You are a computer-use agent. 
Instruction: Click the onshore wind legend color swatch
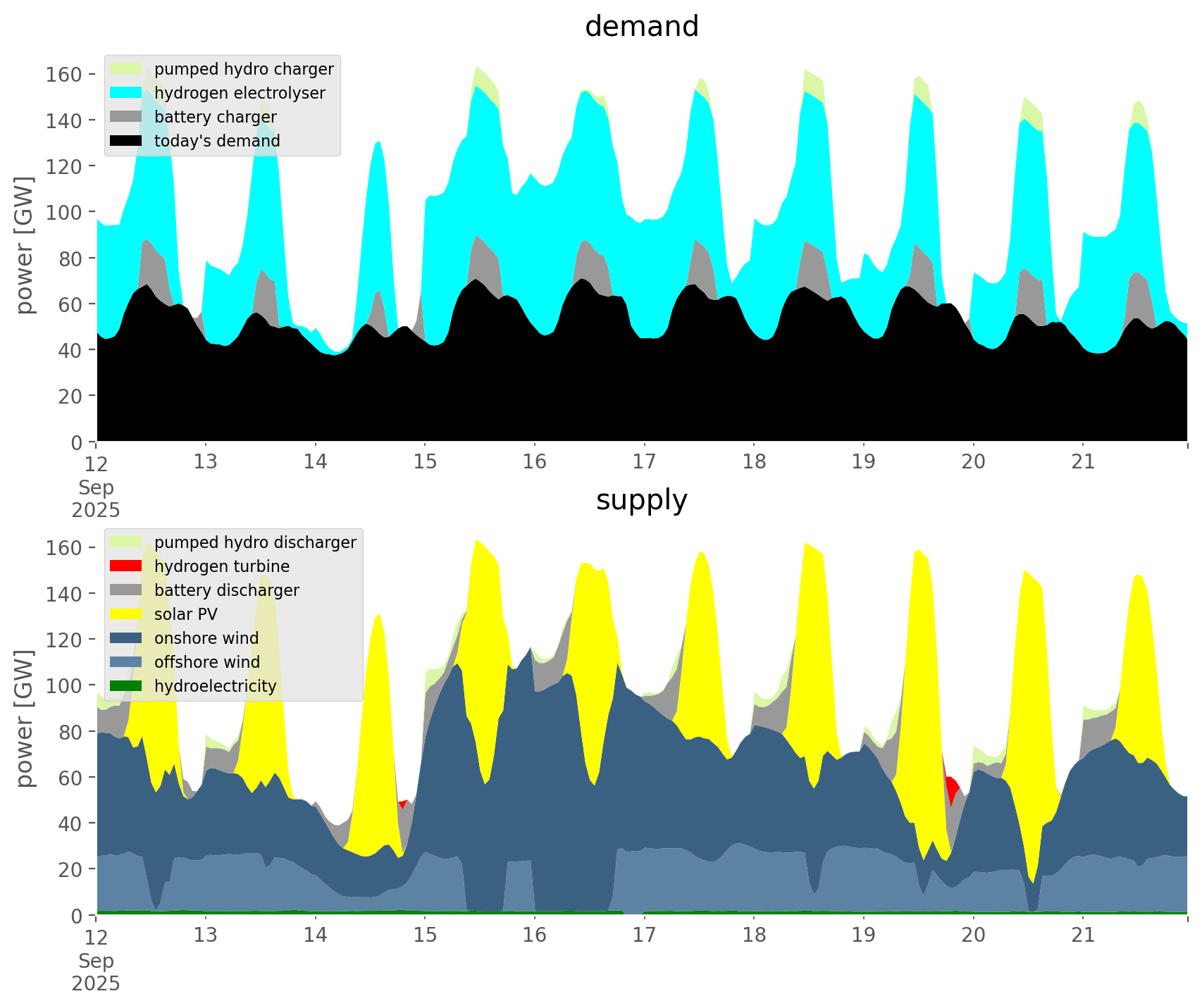pyautogui.click(x=127, y=638)
